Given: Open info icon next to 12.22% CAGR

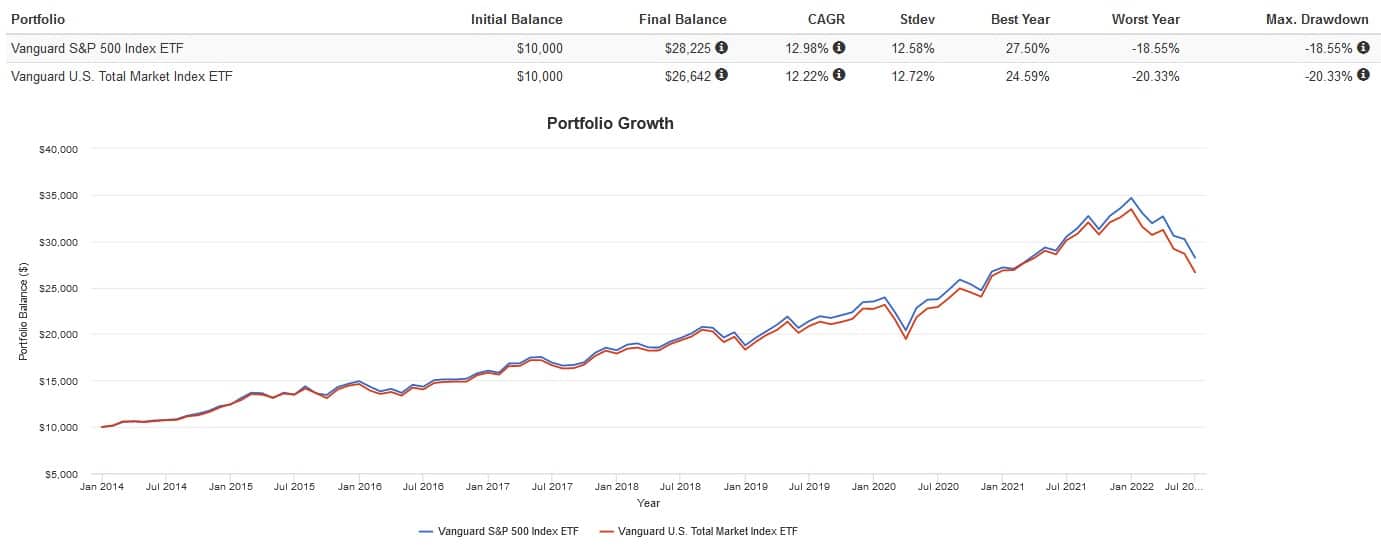Looking at the screenshot, I should tap(839, 75).
